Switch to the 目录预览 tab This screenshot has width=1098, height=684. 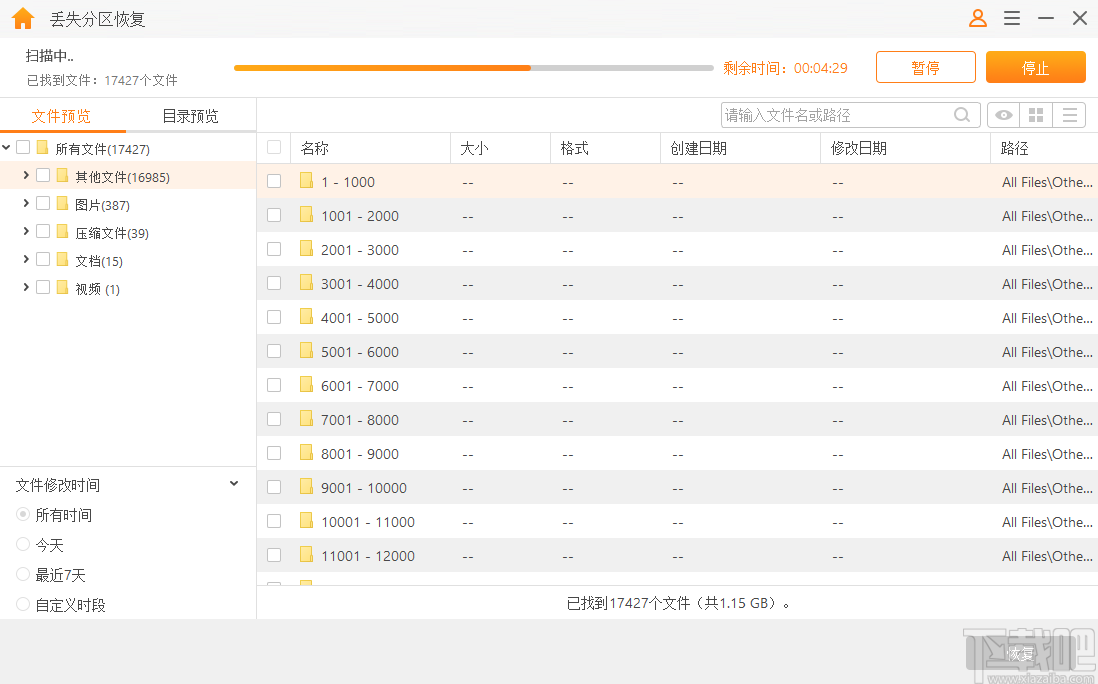pos(190,116)
